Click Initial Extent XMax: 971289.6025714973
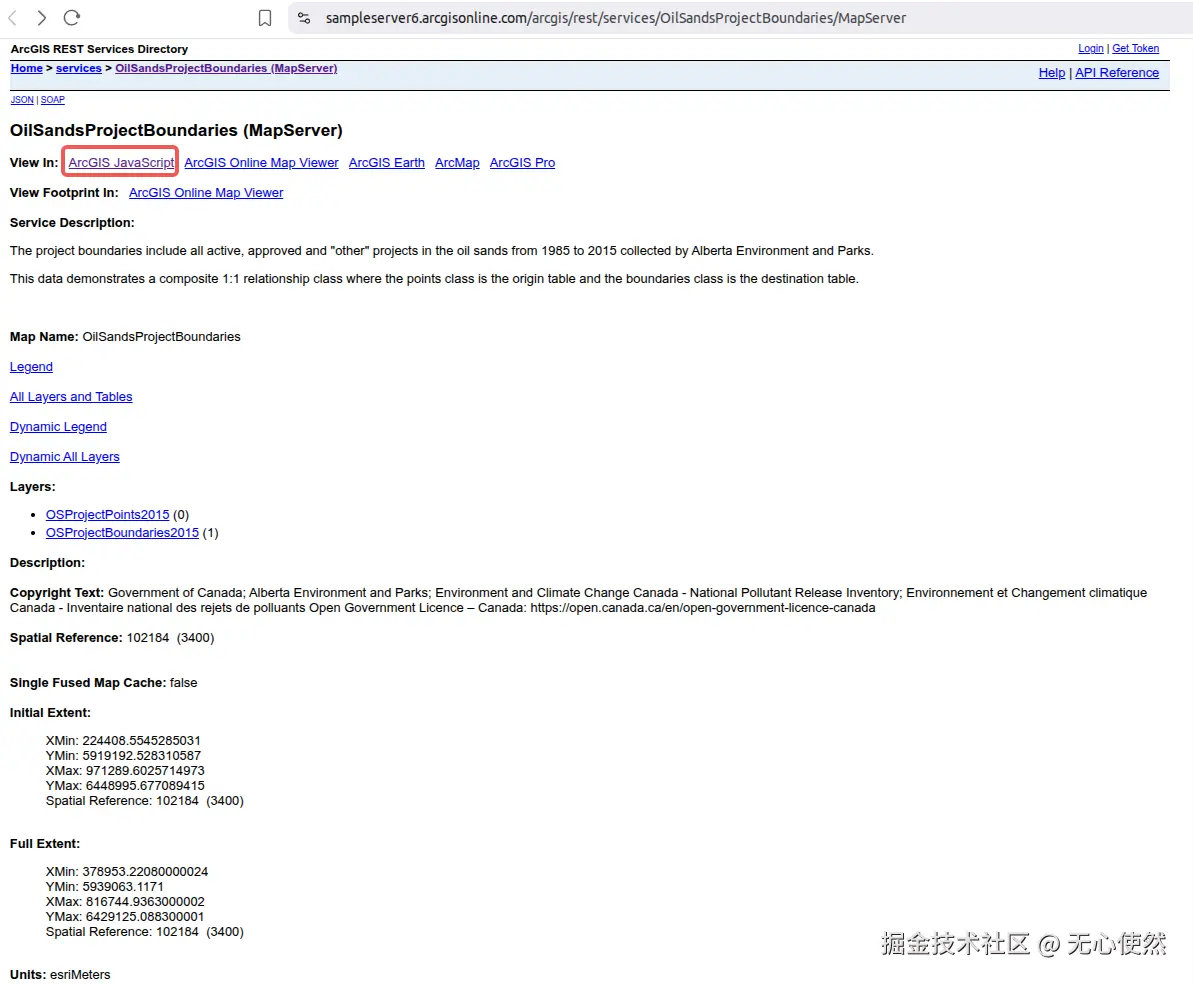The height and width of the screenshot is (984, 1193). click(x=125, y=771)
